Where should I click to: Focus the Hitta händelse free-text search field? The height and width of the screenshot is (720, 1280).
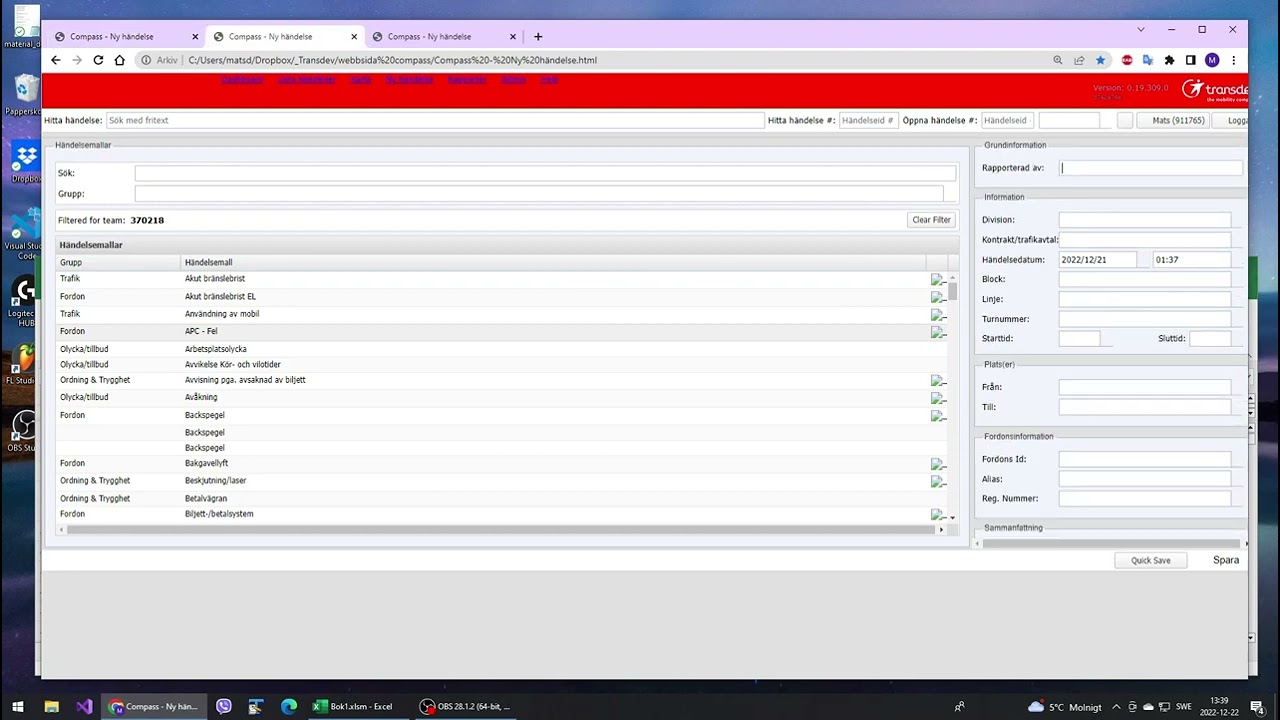pos(435,120)
